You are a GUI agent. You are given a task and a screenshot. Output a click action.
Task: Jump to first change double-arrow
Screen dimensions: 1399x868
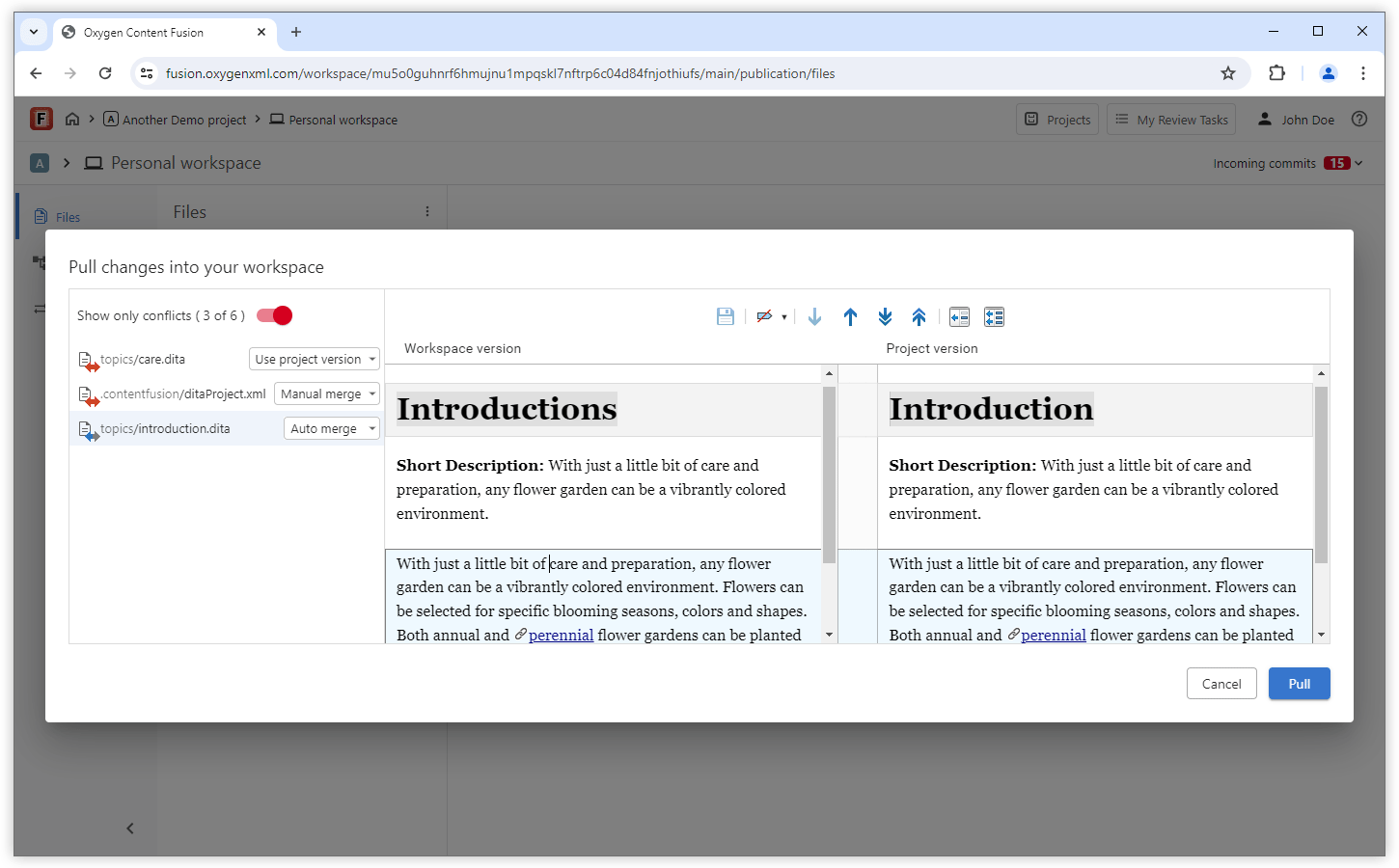(x=919, y=316)
